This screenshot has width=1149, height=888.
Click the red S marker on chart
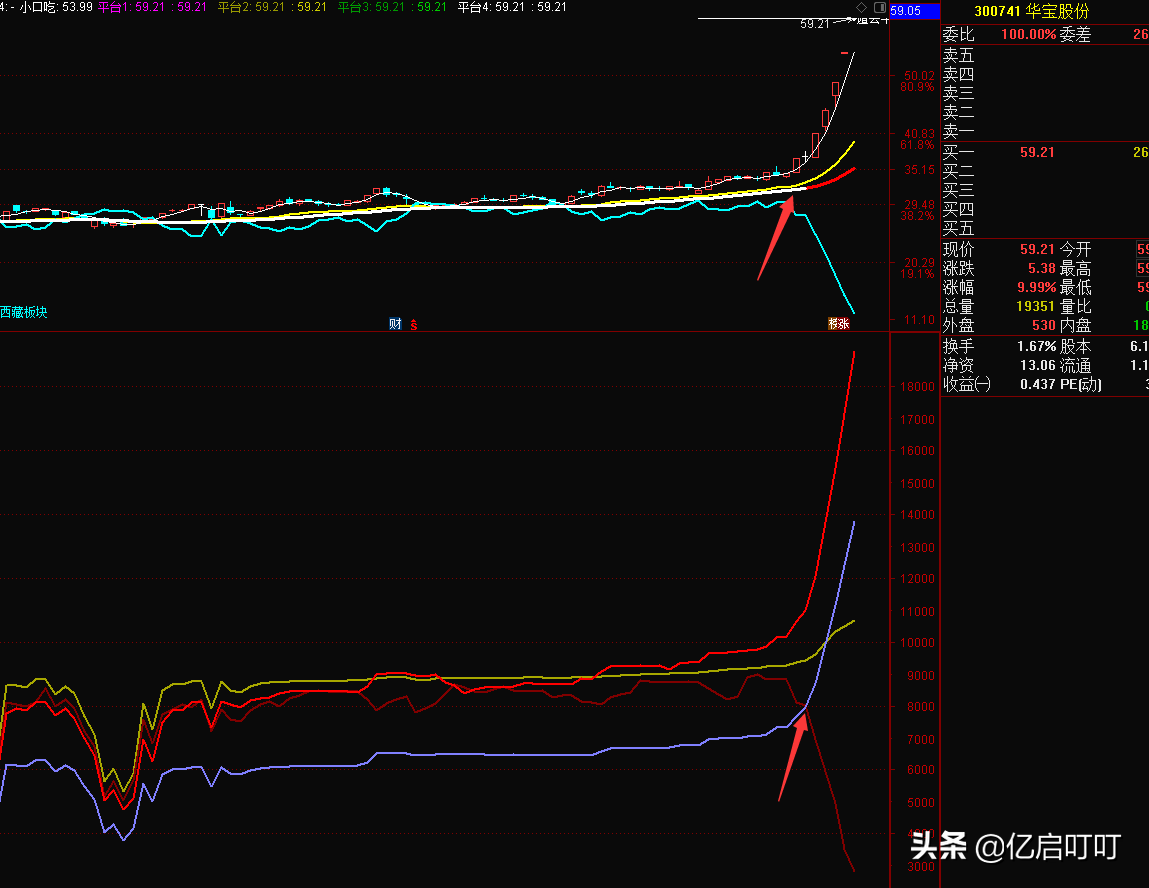[414, 324]
